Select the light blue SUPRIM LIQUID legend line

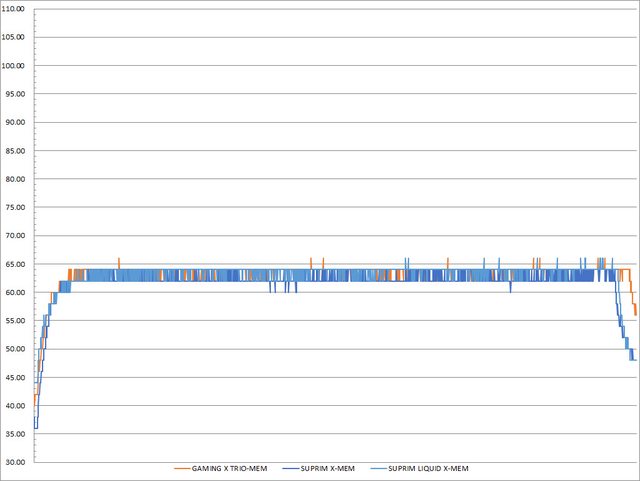click(x=376, y=468)
